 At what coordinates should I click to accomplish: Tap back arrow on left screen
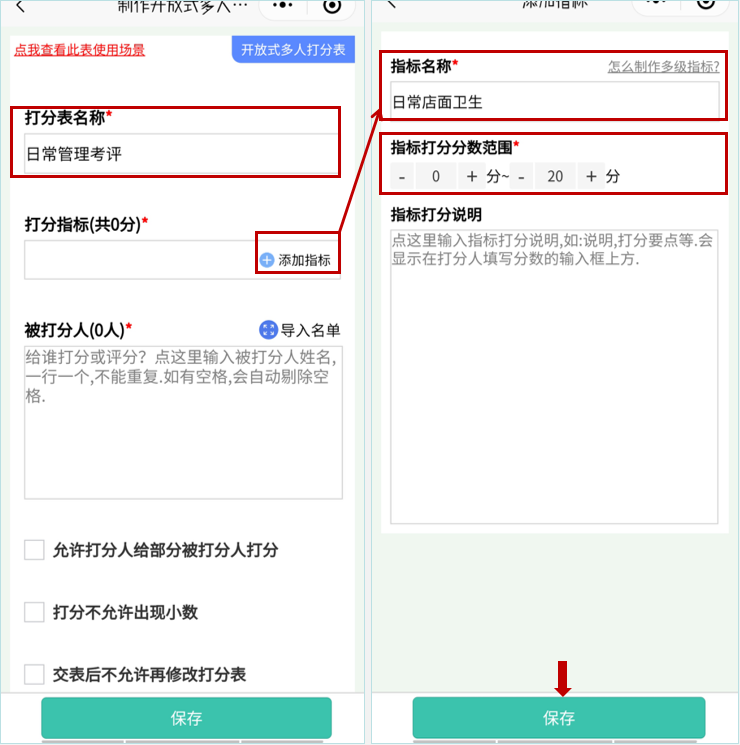tap(20, 6)
